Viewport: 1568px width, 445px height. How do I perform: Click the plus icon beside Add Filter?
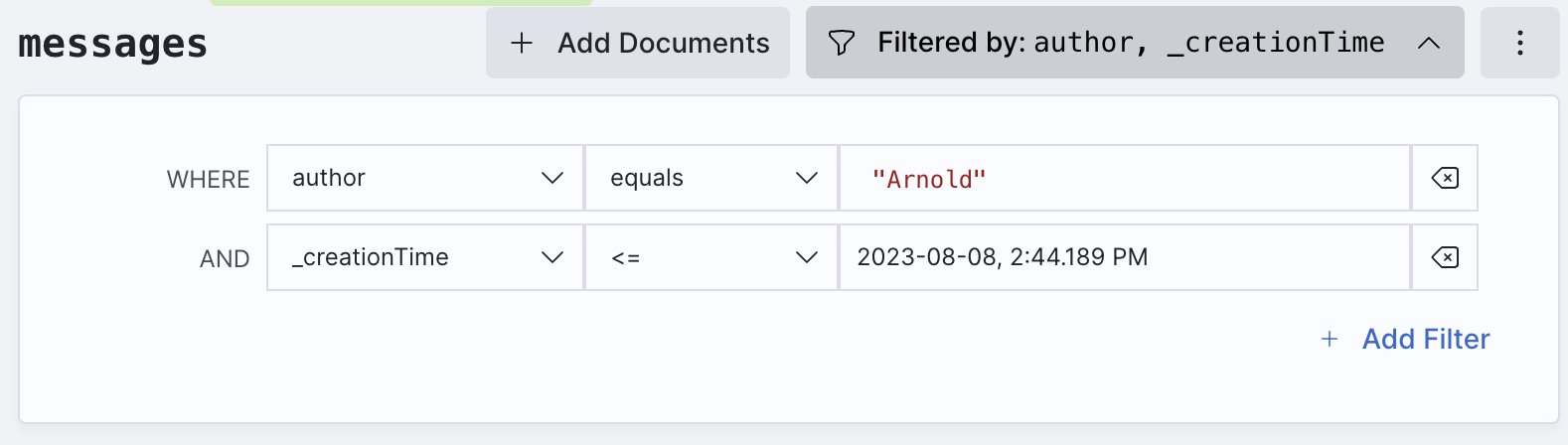point(1330,340)
